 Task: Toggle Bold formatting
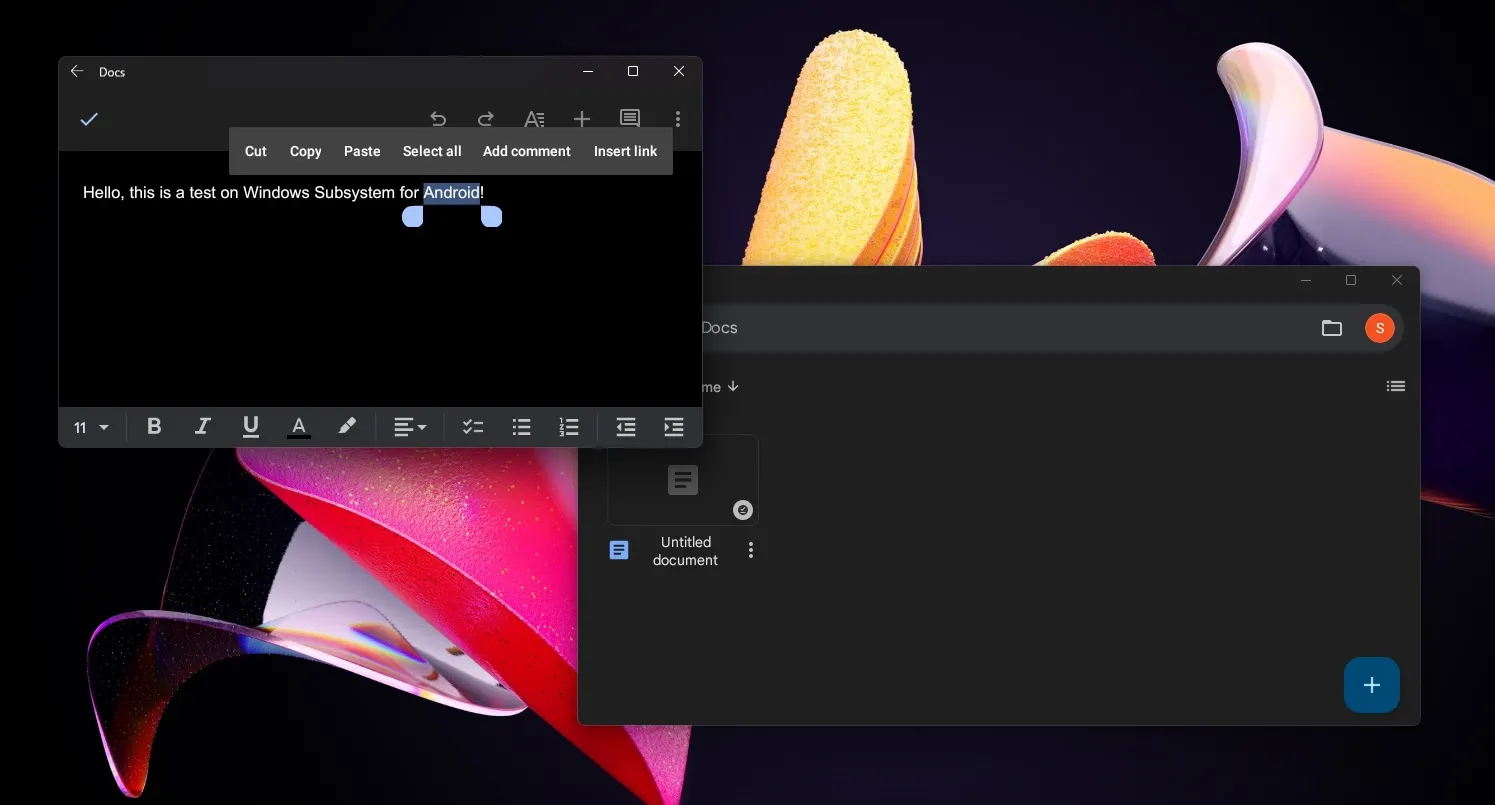[x=154, y=427]
